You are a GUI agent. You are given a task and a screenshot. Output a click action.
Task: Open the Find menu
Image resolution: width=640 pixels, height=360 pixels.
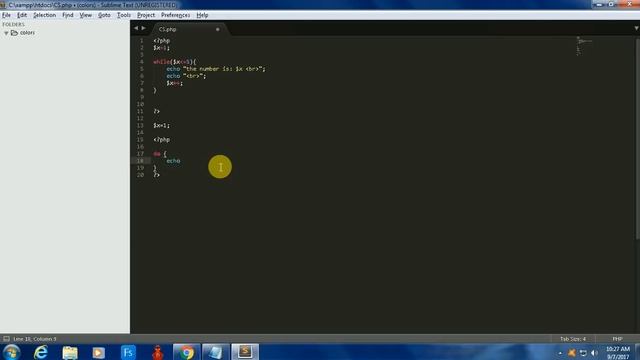click(68, 15)
